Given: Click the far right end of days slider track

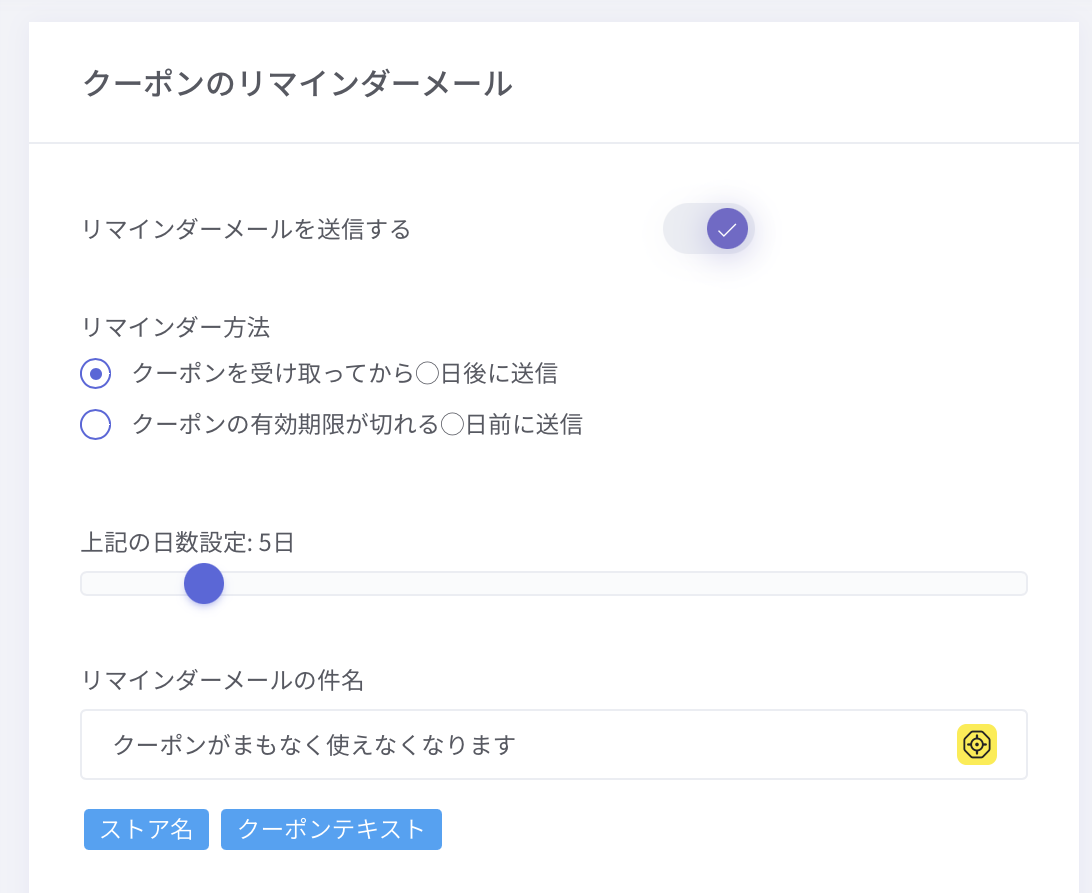Looking at the screenshot, I should click(1020, 583).
